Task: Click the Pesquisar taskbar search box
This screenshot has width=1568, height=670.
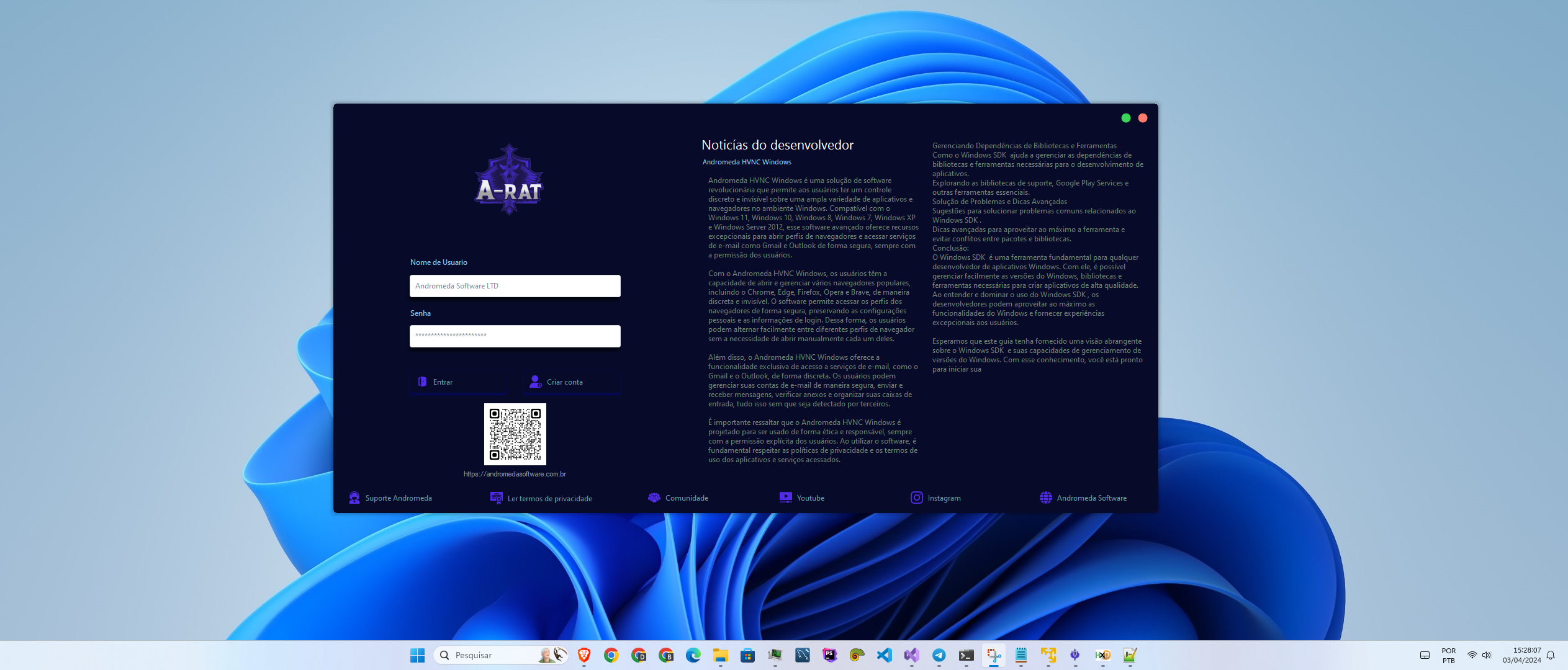Action: point(490,655)
